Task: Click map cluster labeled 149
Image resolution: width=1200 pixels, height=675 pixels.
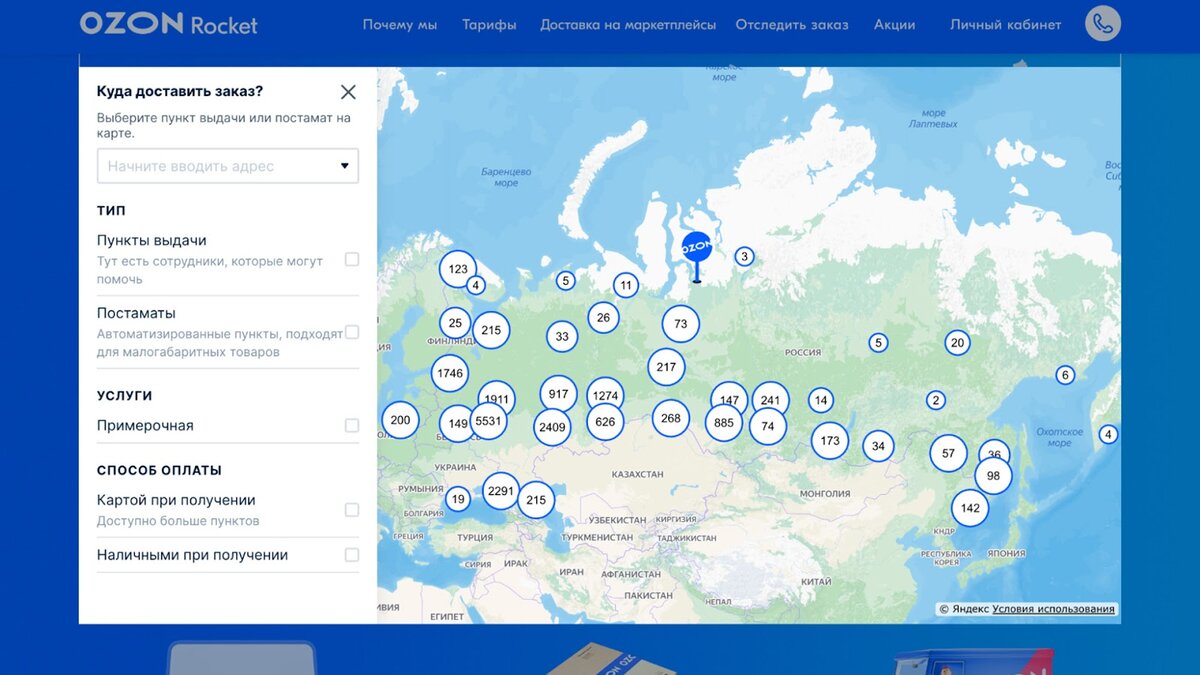Action: (x=458, y=424)
